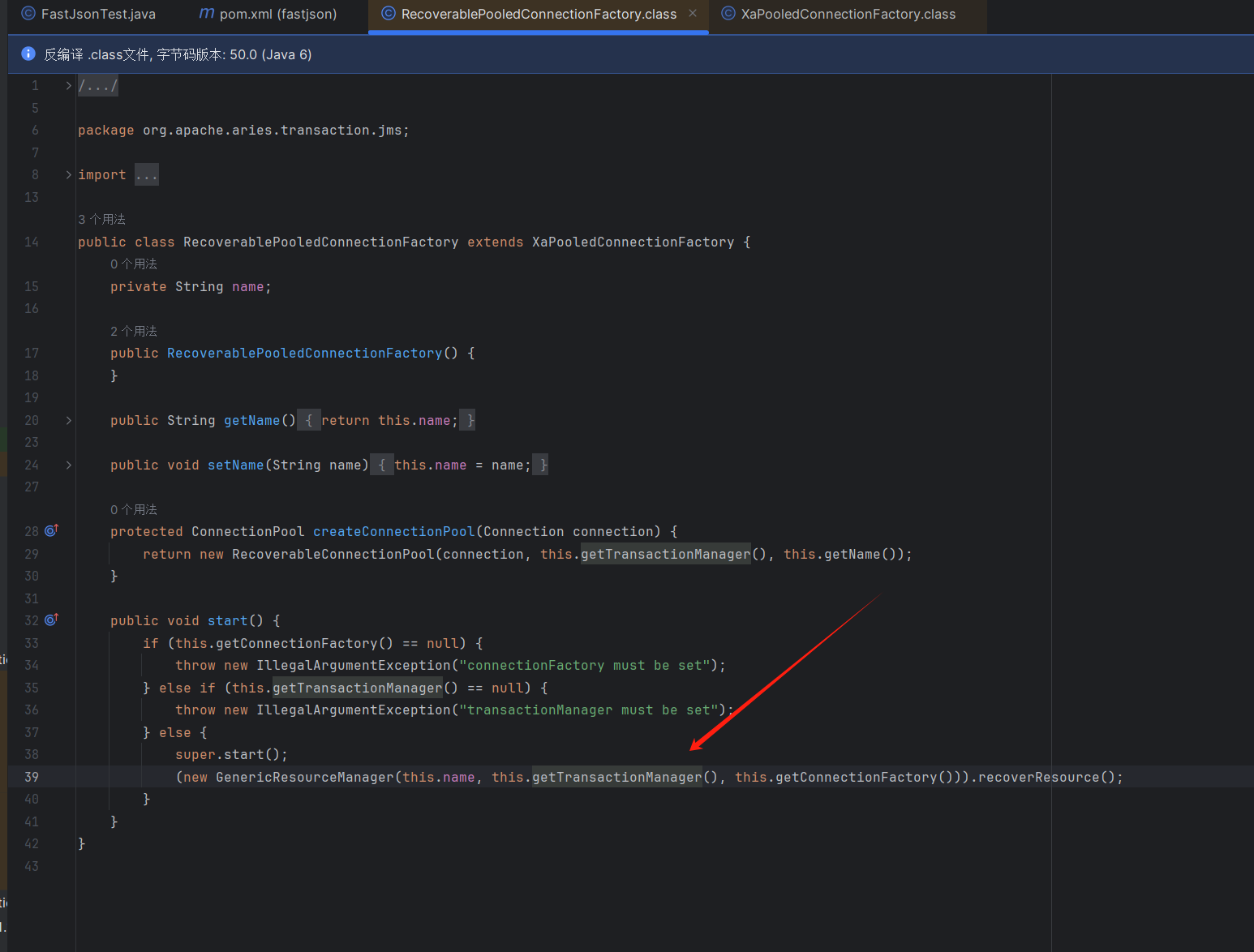1254x952 pixels.
Task: Click getTransactionManager call on line 39
Action: pos(617,777)
